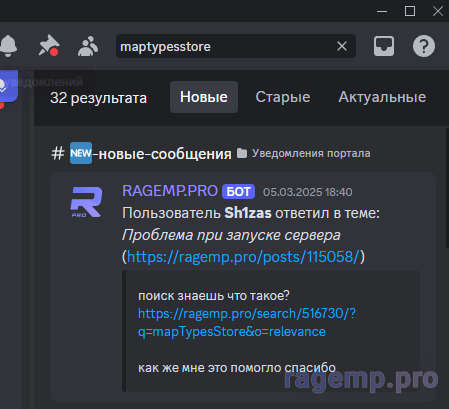Click the maptypesstore search field

[x=236, y=46]
